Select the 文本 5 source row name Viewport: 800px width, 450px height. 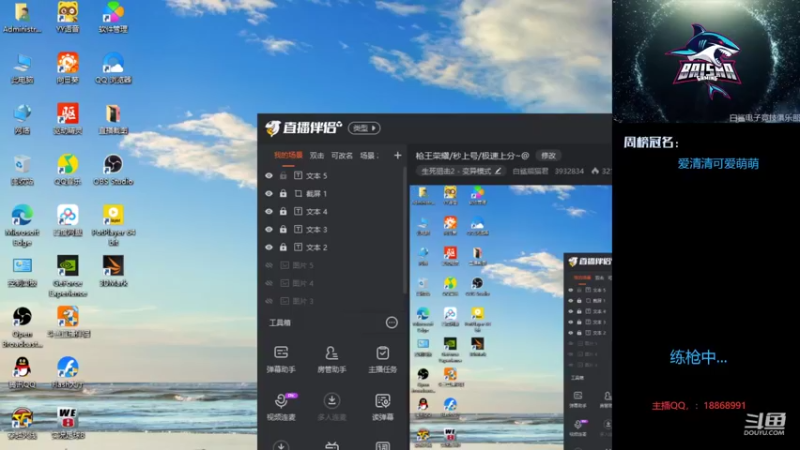point(316,176)
